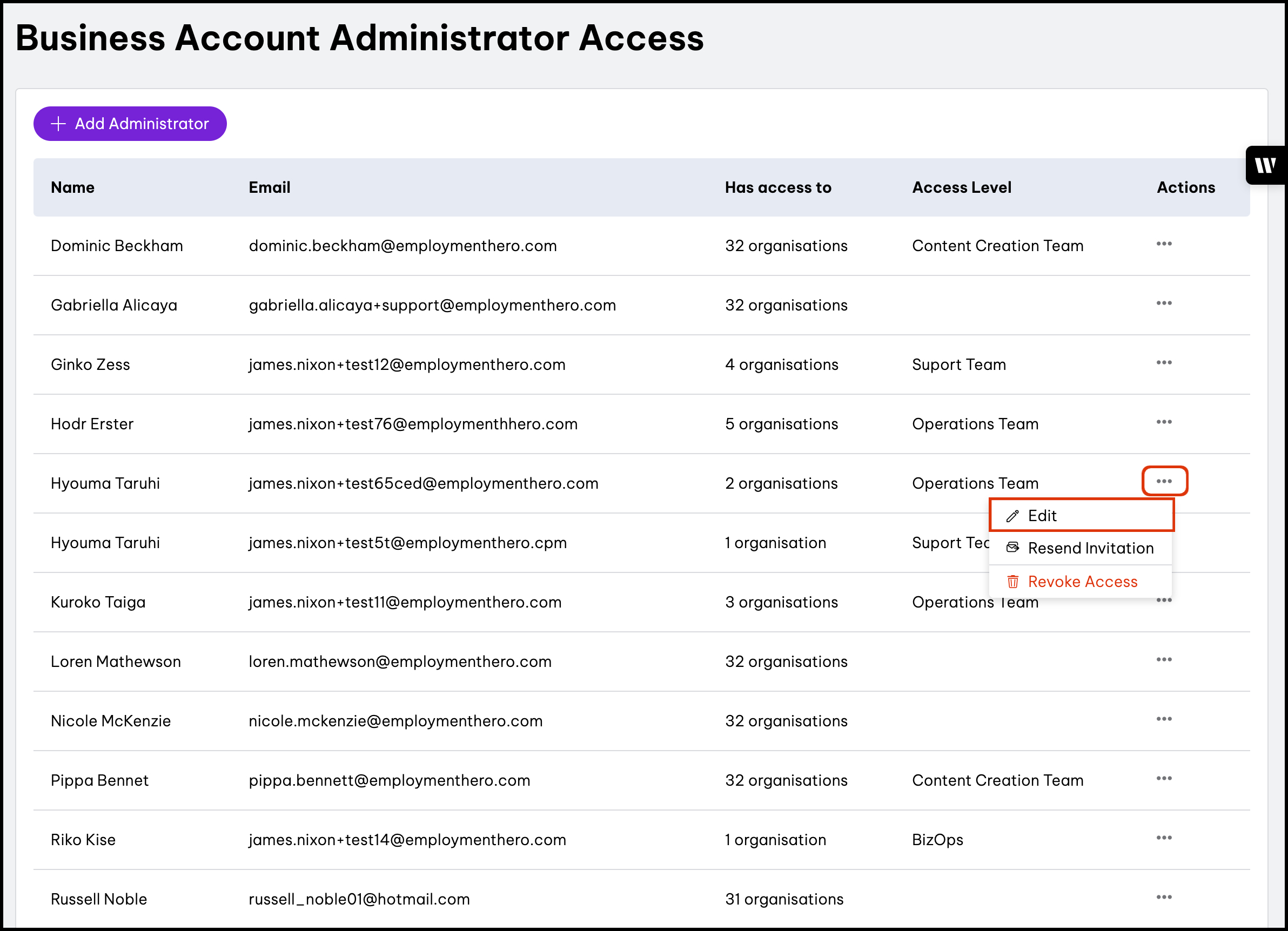Screen dimensions: 1288x931
Task: Collapse the highlighted Hyouma Taruhi actions menu
Action: (1164, 481)
